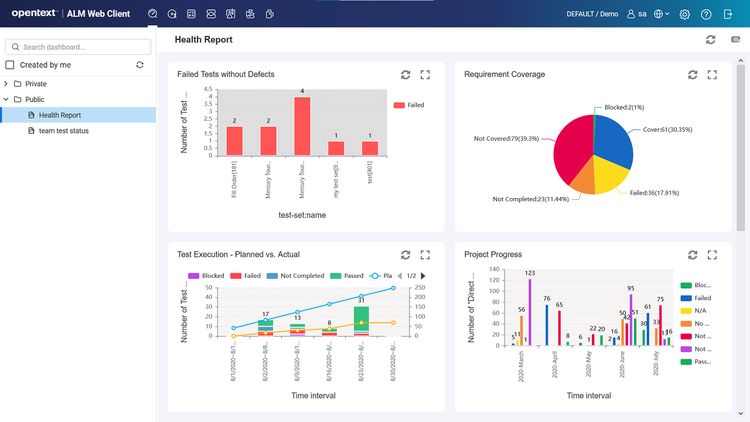The image size is (750, 422).
Task: Click the Not Covered red pie slice
Action: tap(572, 146)
